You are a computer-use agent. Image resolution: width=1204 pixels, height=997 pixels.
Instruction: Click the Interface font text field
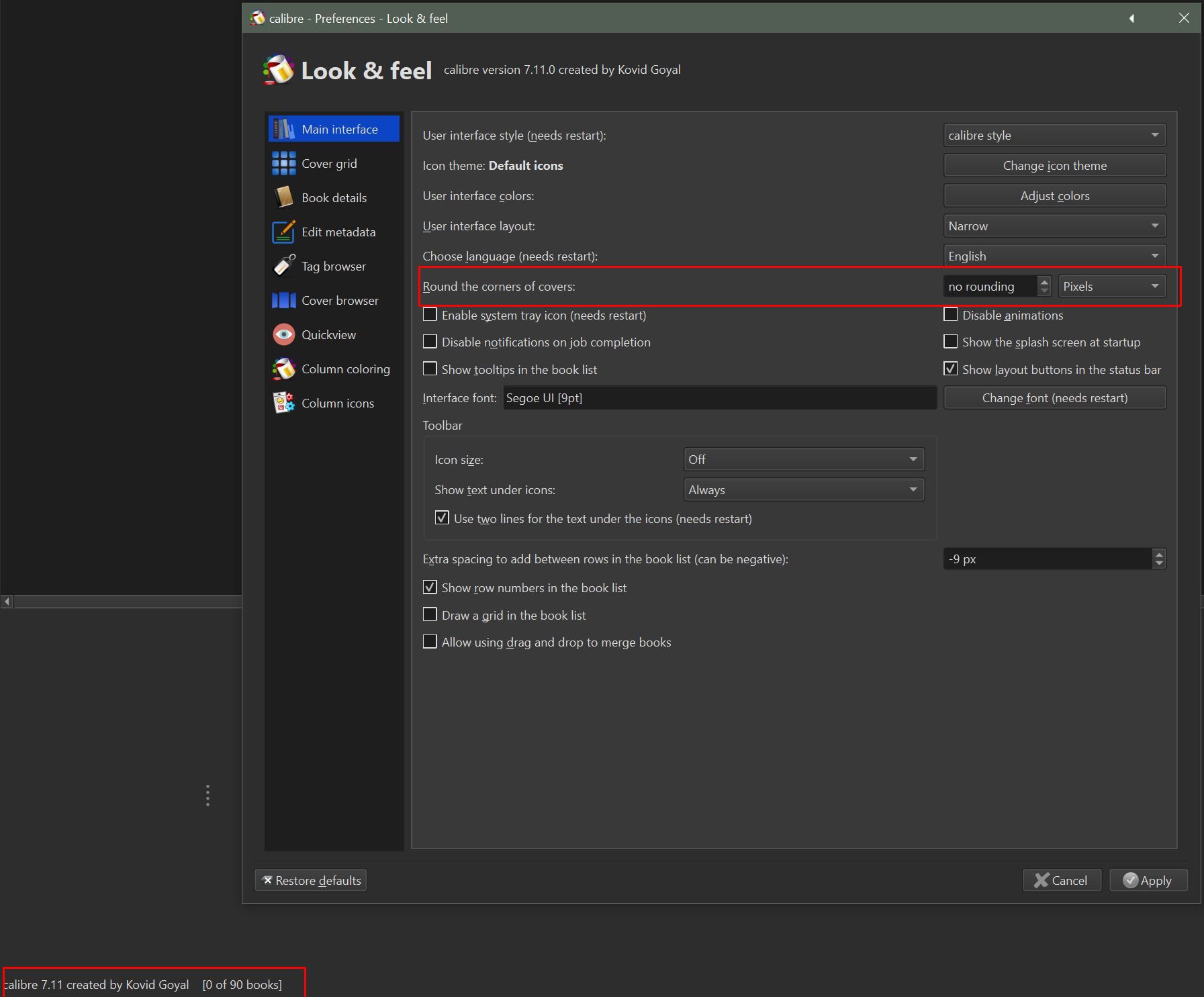point(720,397)
